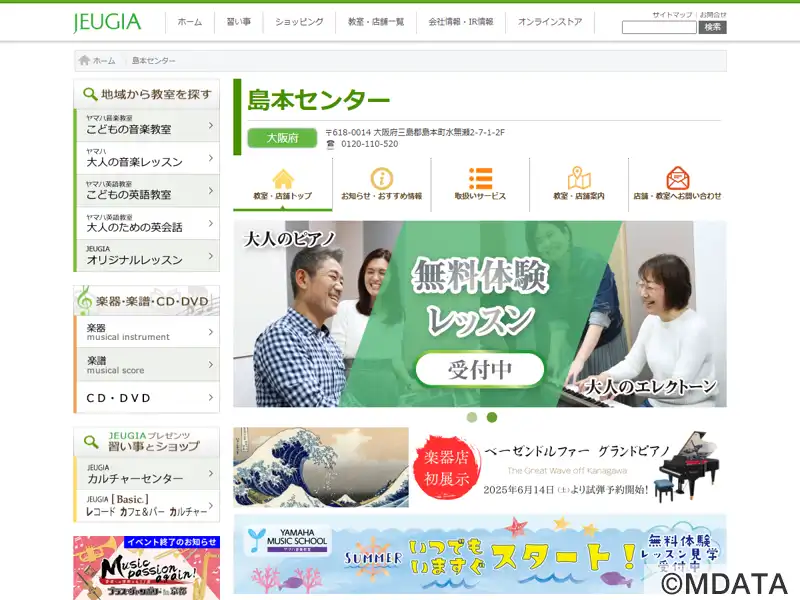Screen dimensions: 800x600
Task: Click the 楽器・楽譜・CD・DVD sidebar header text
Action: [x=152, y=302]
